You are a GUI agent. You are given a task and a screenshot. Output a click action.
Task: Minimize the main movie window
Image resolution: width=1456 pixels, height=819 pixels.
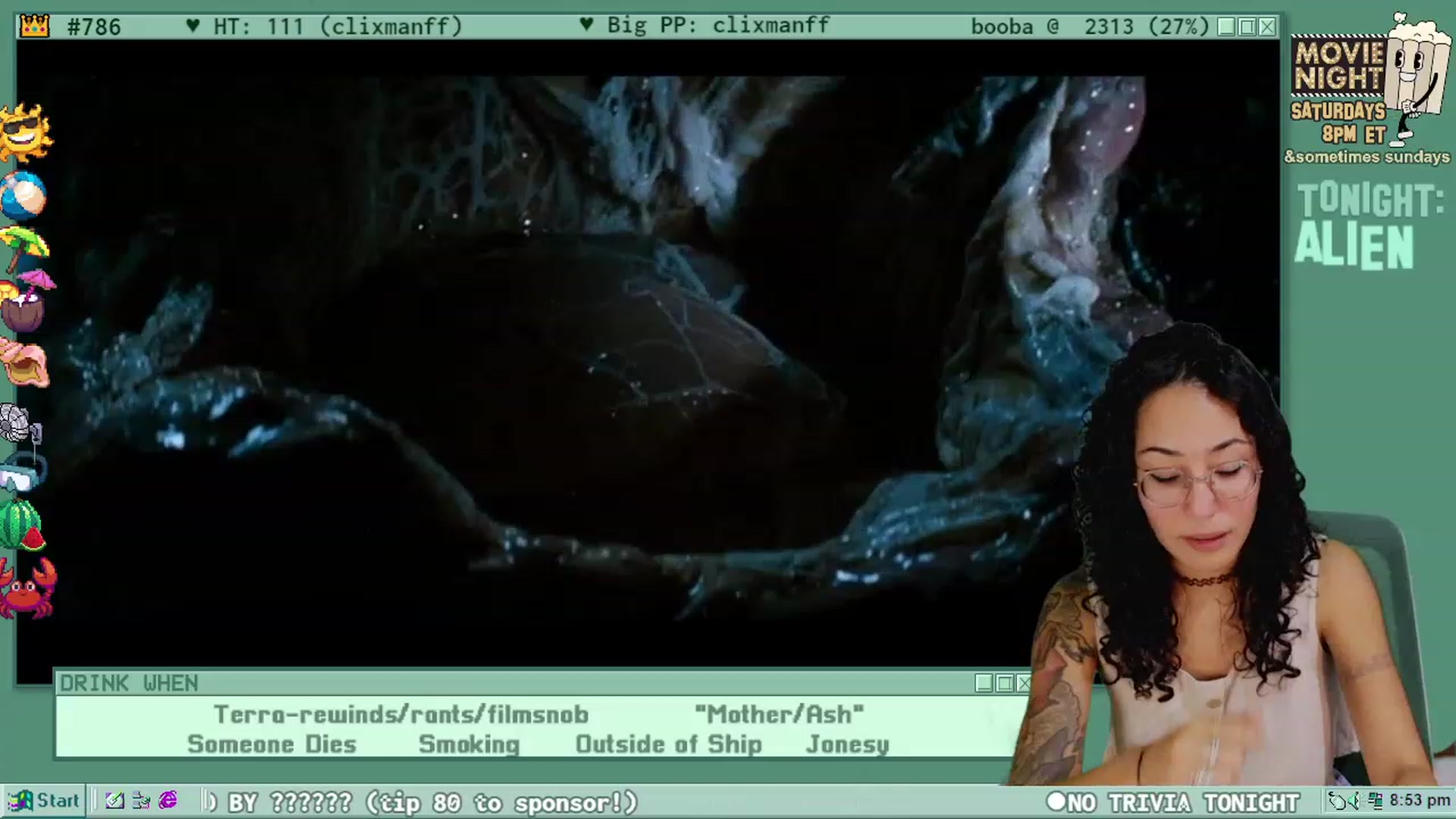pos(1226,27)
